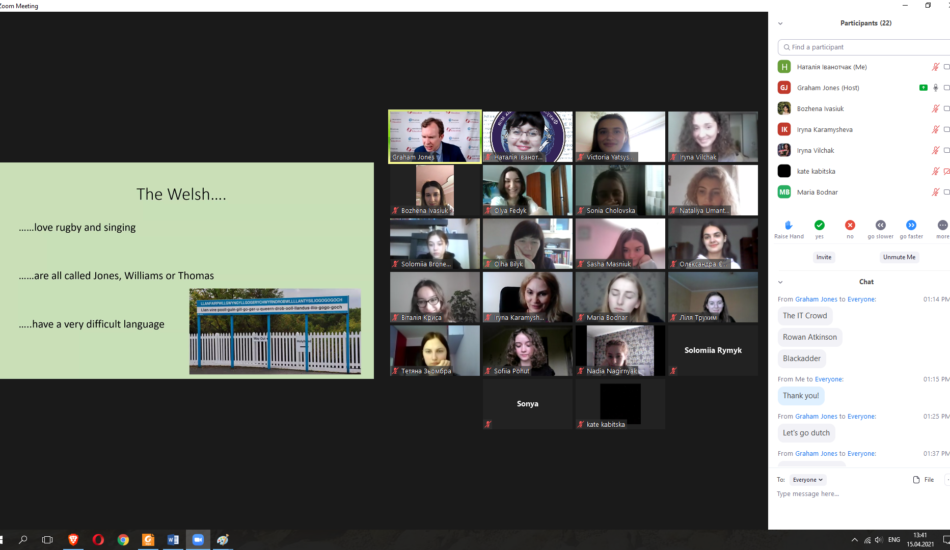Click the go slower icon
This screenshot has height=550, width=950.
coord(880,225)
